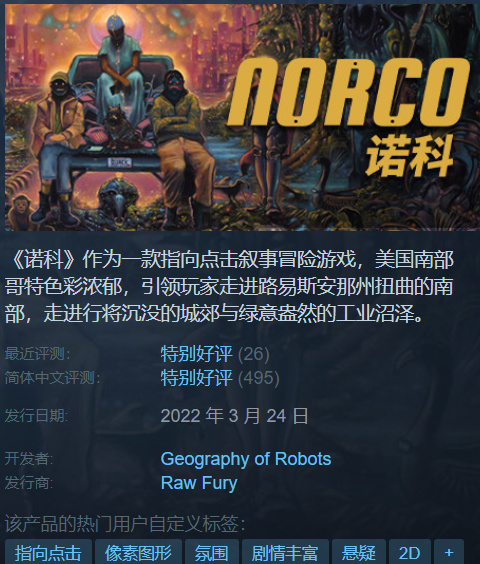Open publisher Raw Fury page
Screen dimensions: 480x564
[x=199, y=483]
